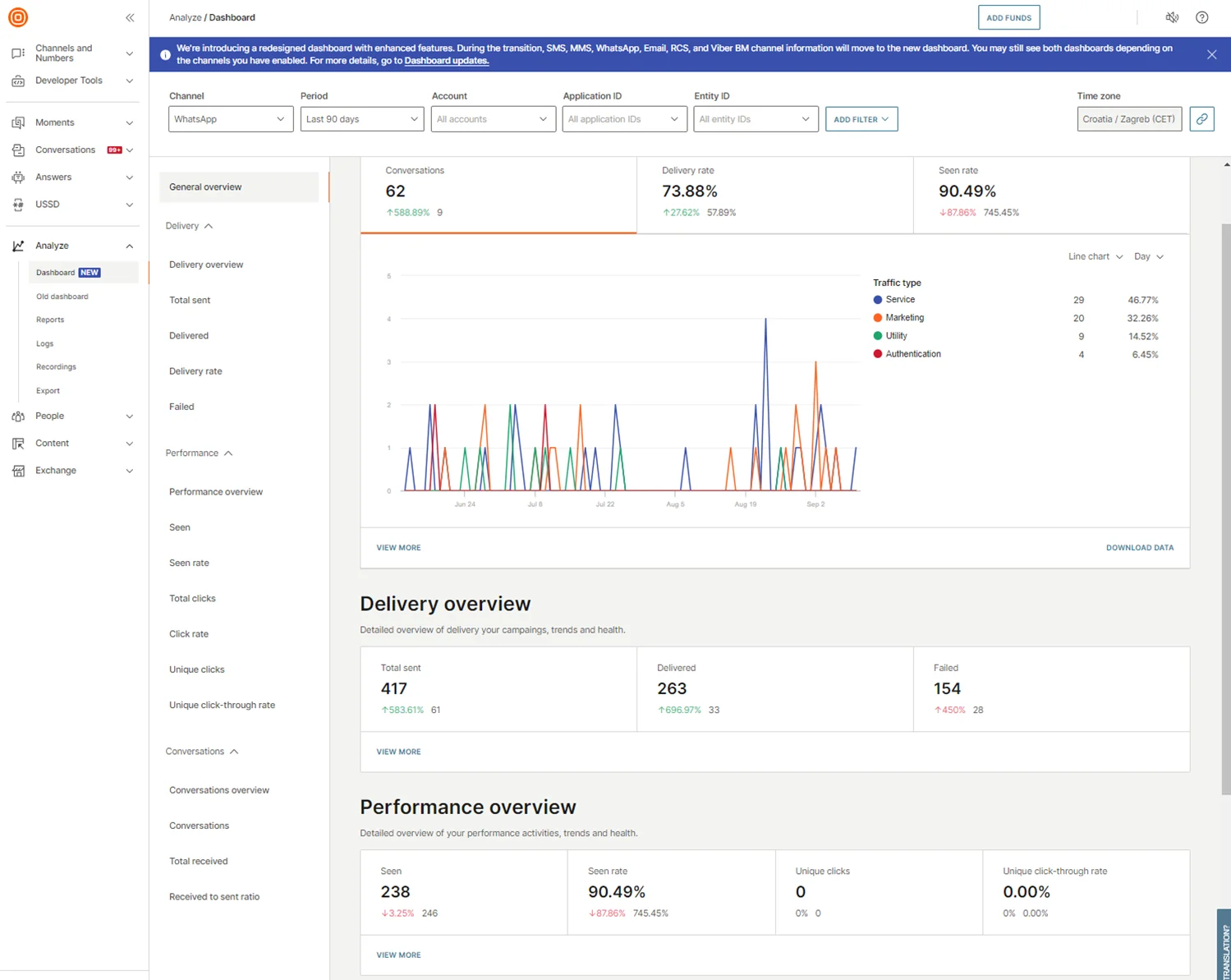Open the Line chart type dropdown
This screenshot has height=980, width=1231.
click(1095, 256)
